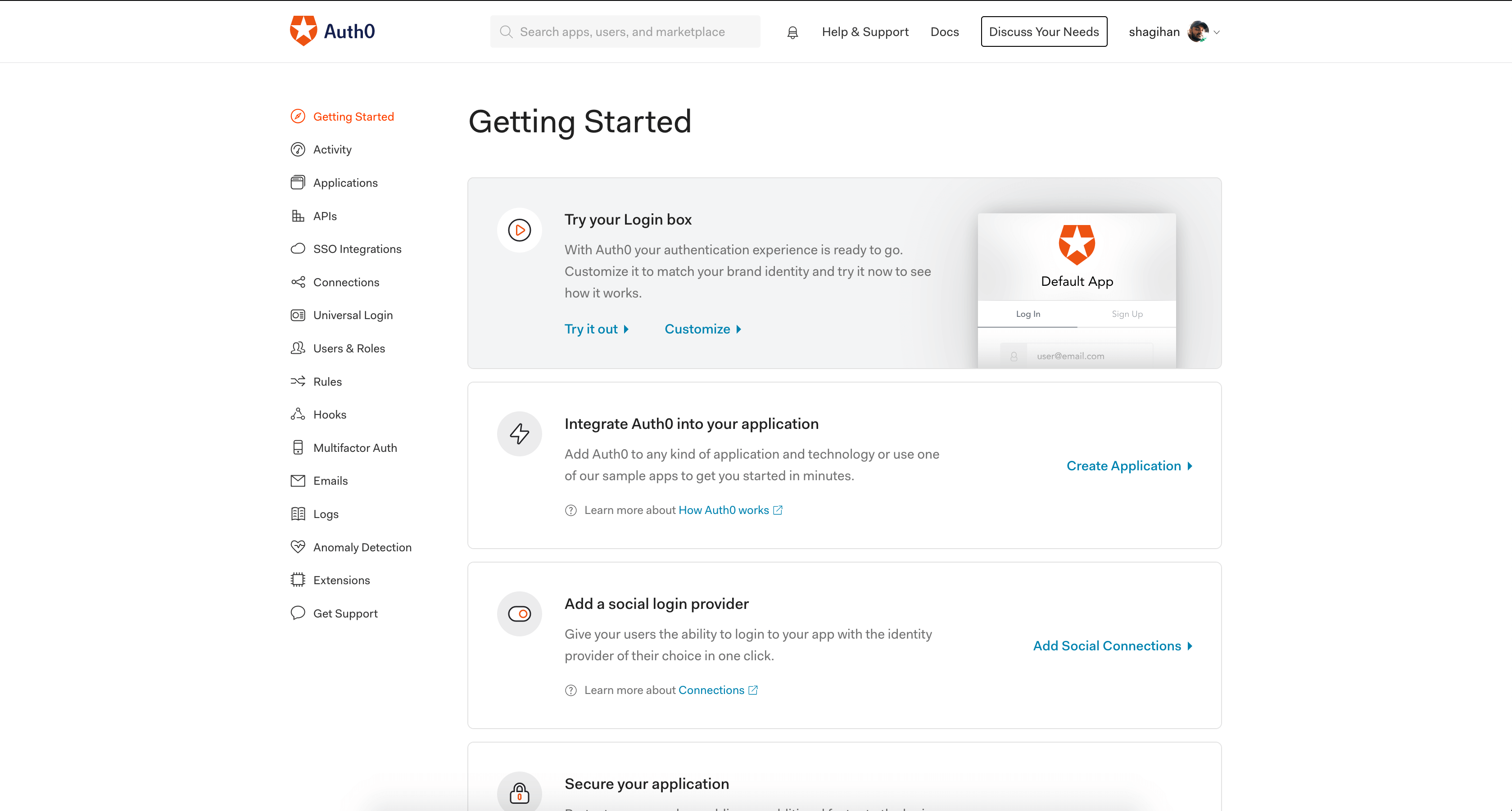Select Log In tab in login preview
The height and width of the screenshot is (811, 1512).
1028,314
